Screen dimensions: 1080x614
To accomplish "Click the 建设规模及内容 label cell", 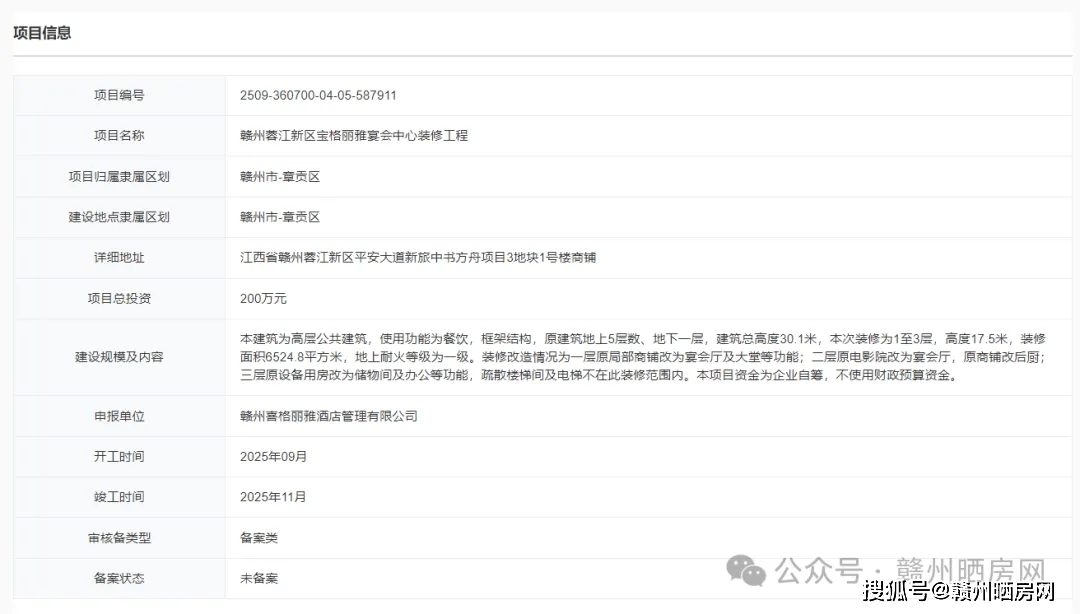I will click(x=119, y=357).
